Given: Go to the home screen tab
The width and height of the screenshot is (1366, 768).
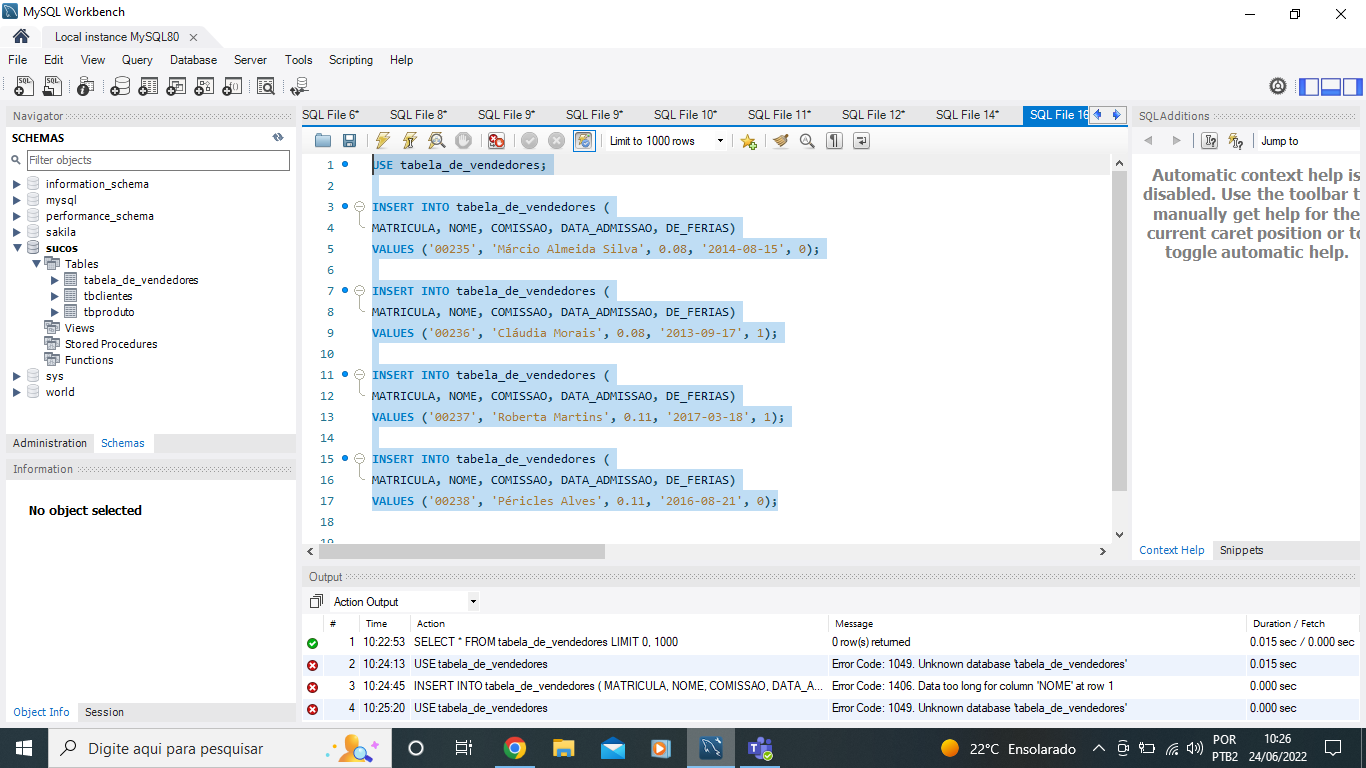Looking at the screenshot, I should pos(20,36).
